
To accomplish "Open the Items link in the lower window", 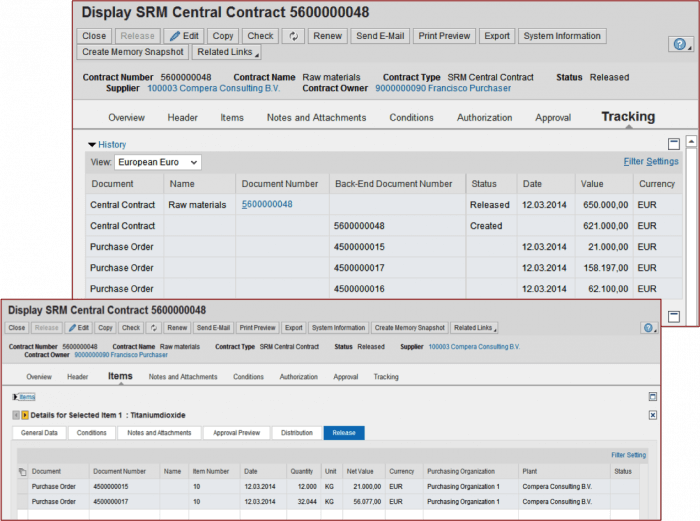I will [x=27, y=397].
